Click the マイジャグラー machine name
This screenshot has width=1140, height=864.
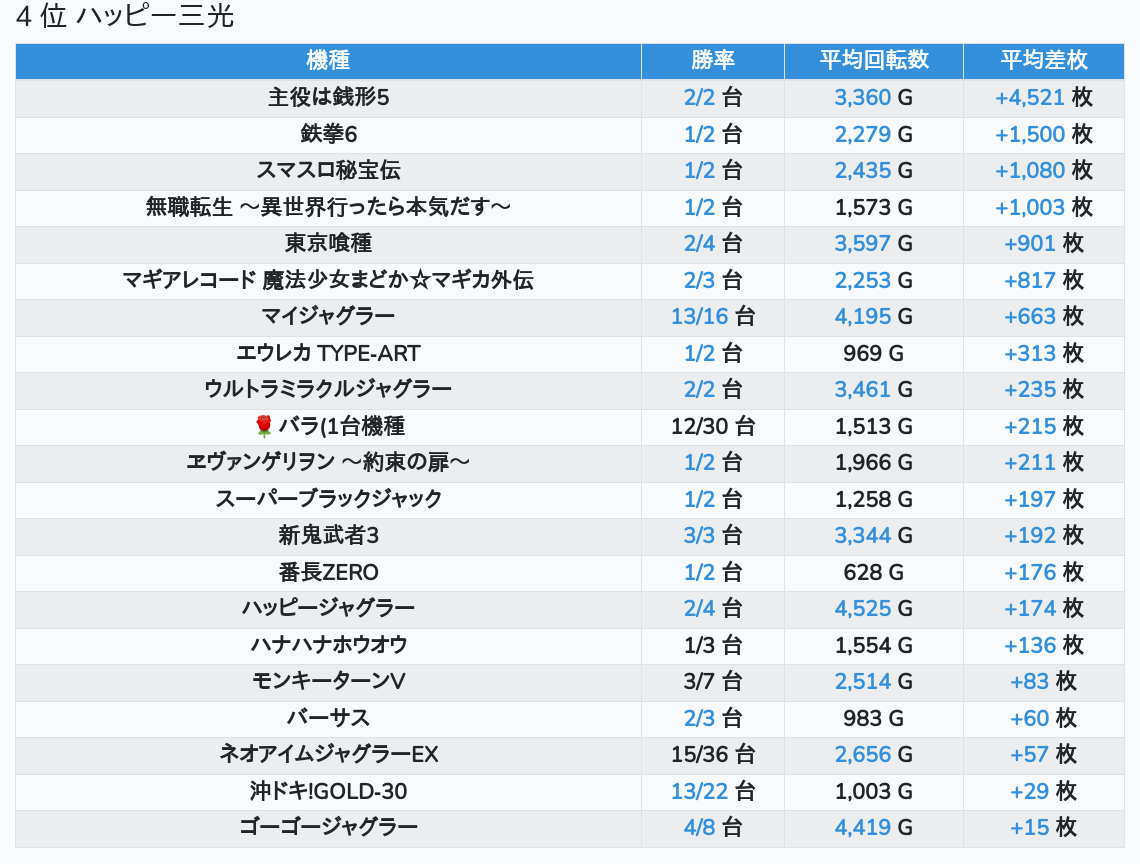tap(328, 317)
